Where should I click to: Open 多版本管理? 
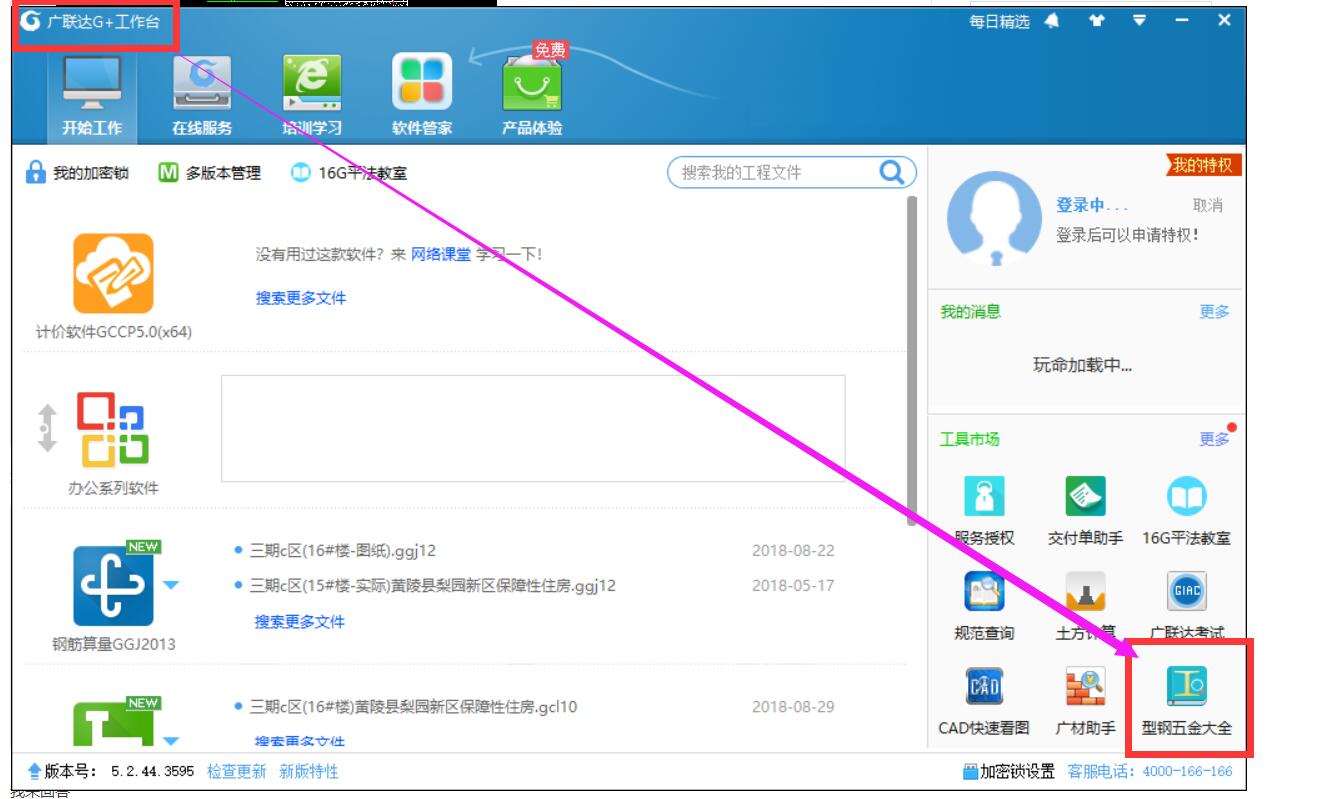click(x=210, y=172)
